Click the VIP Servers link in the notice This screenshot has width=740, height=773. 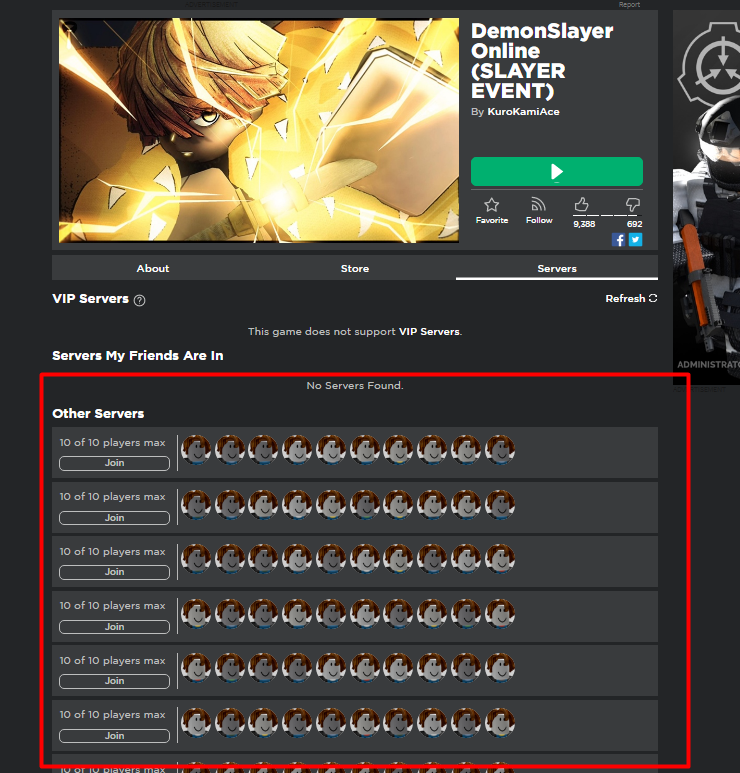[429, 331]
